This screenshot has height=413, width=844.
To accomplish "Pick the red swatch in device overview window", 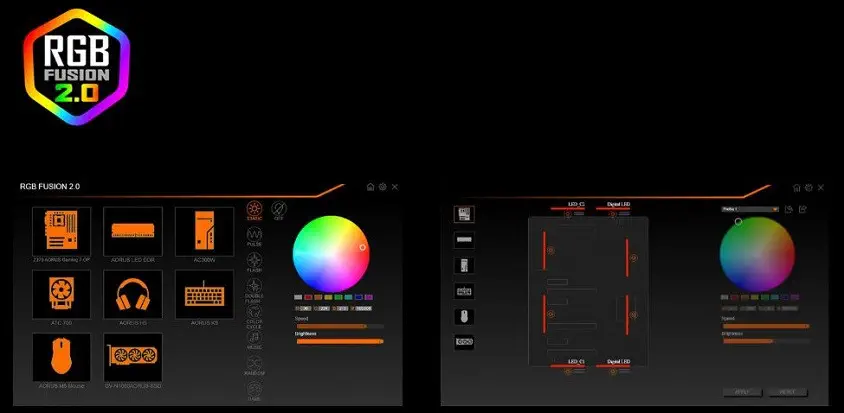I will [x=308, y=297].
